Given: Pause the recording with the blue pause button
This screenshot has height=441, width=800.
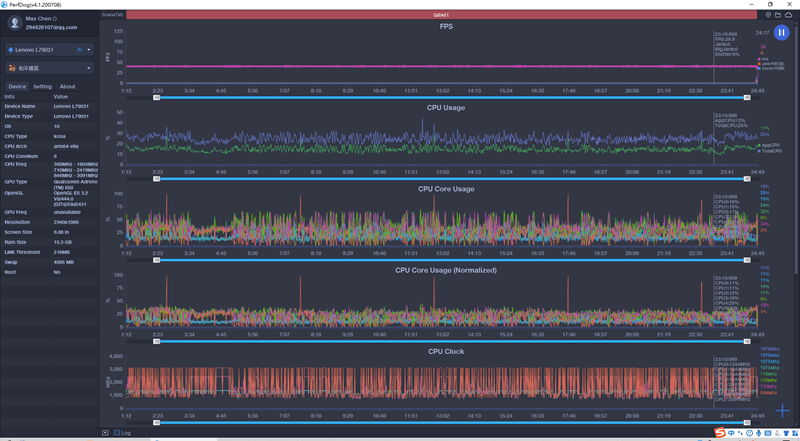Looking at the screenshot, I should [781, 32].
